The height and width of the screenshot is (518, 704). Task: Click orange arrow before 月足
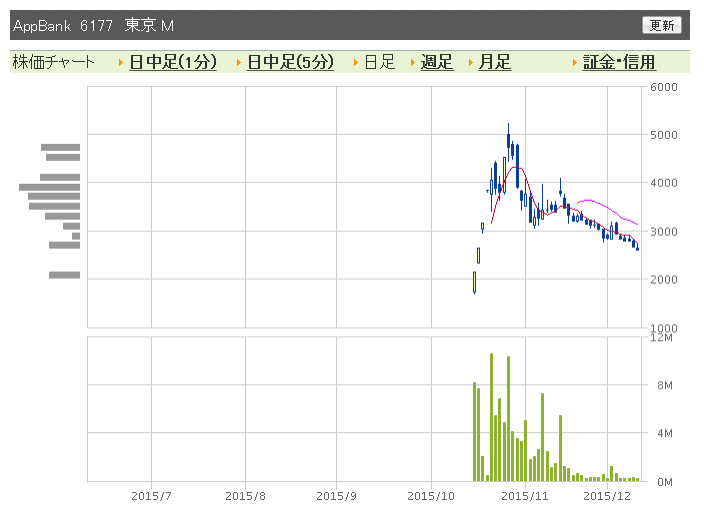coord(471,62)
